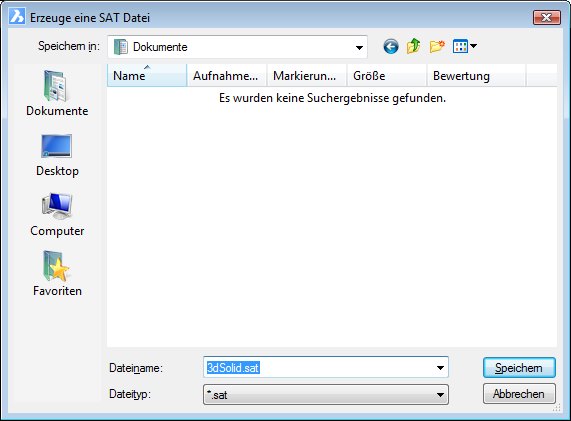571x421 pixels.
Task: Click the Abbrechen button
Action: point(519,394)
